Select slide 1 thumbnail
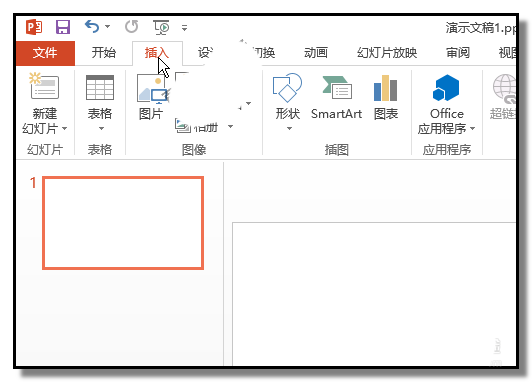 click(x=123, y=223)
